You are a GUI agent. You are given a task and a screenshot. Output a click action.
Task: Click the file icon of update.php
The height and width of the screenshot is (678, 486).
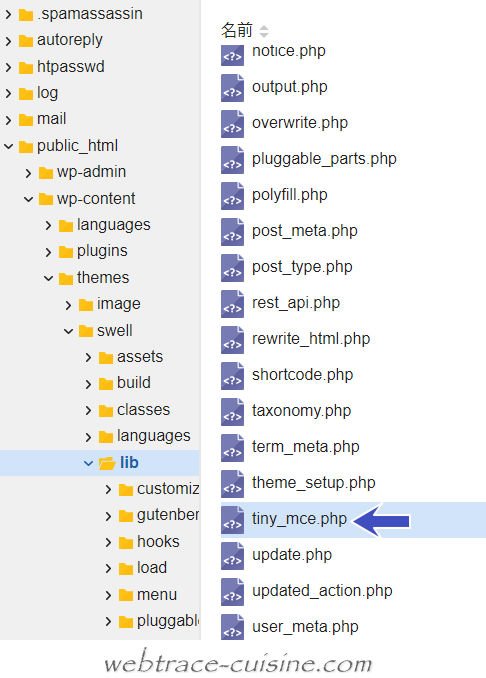click(233, 556)
